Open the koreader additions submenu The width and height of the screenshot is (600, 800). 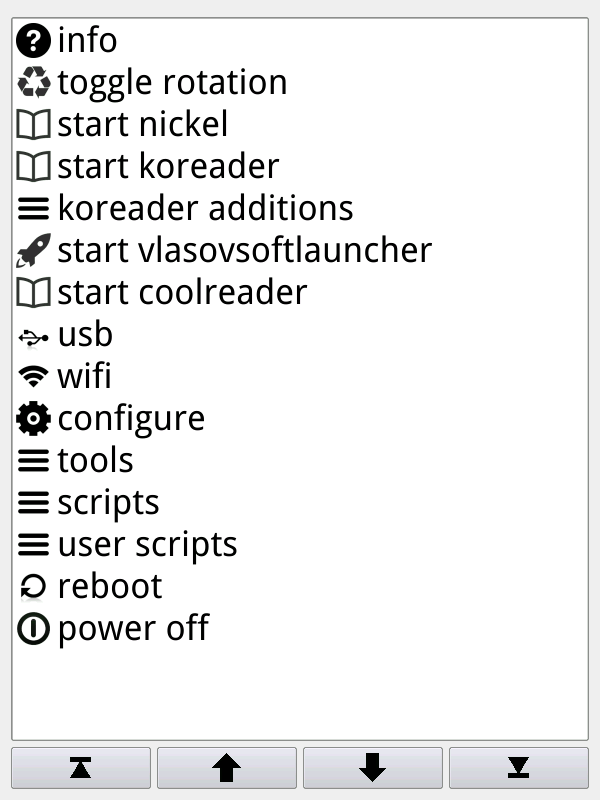205,209
